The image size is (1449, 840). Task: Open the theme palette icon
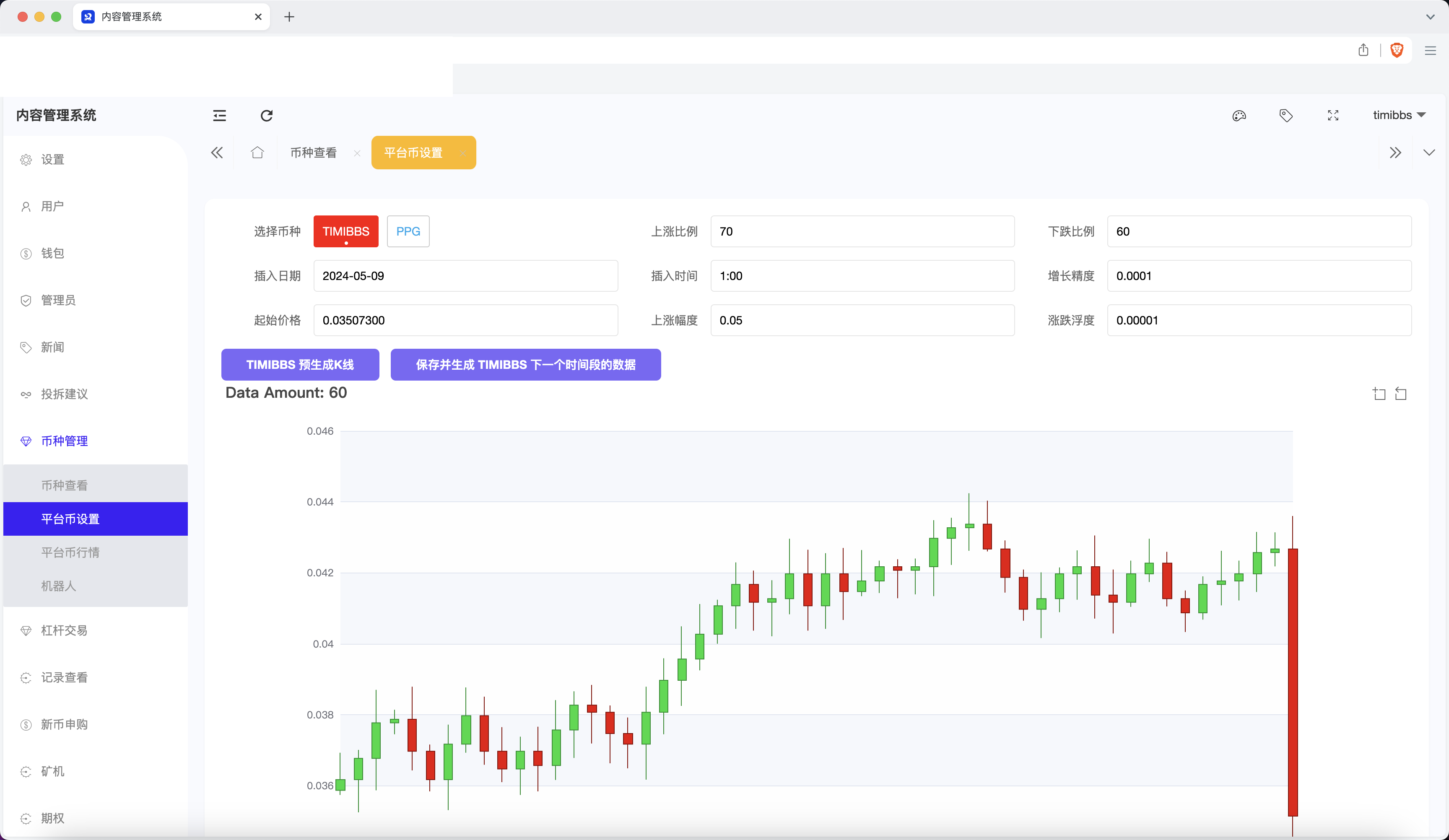tap(1239, 116)
